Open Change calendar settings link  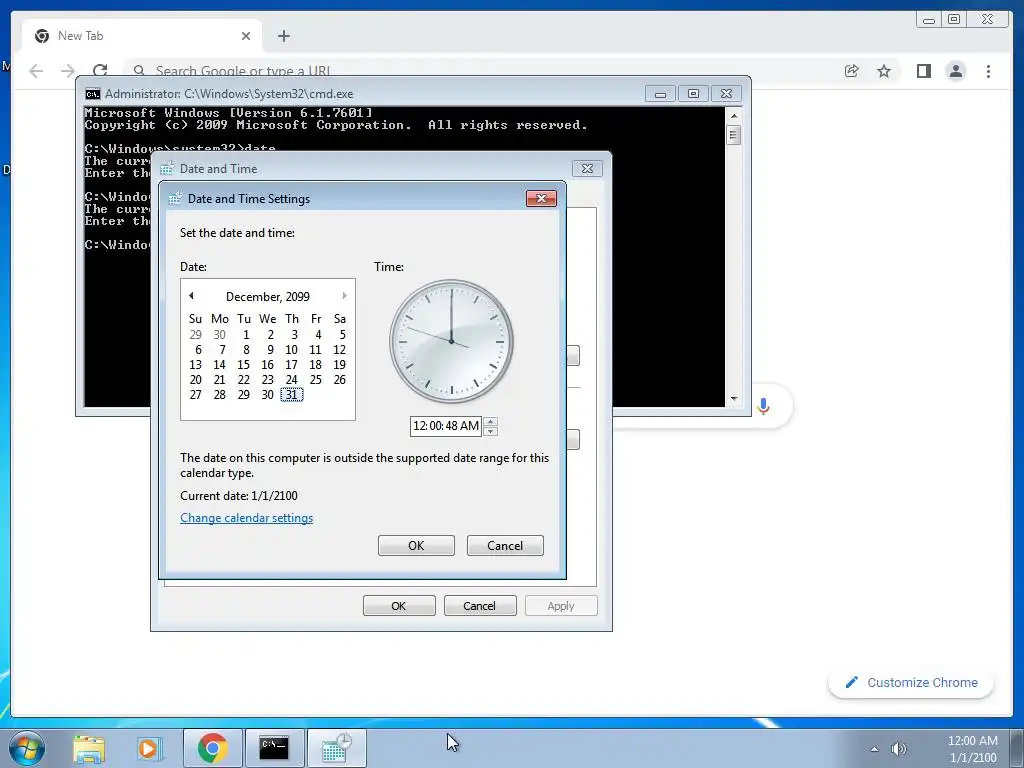[246, 518]
